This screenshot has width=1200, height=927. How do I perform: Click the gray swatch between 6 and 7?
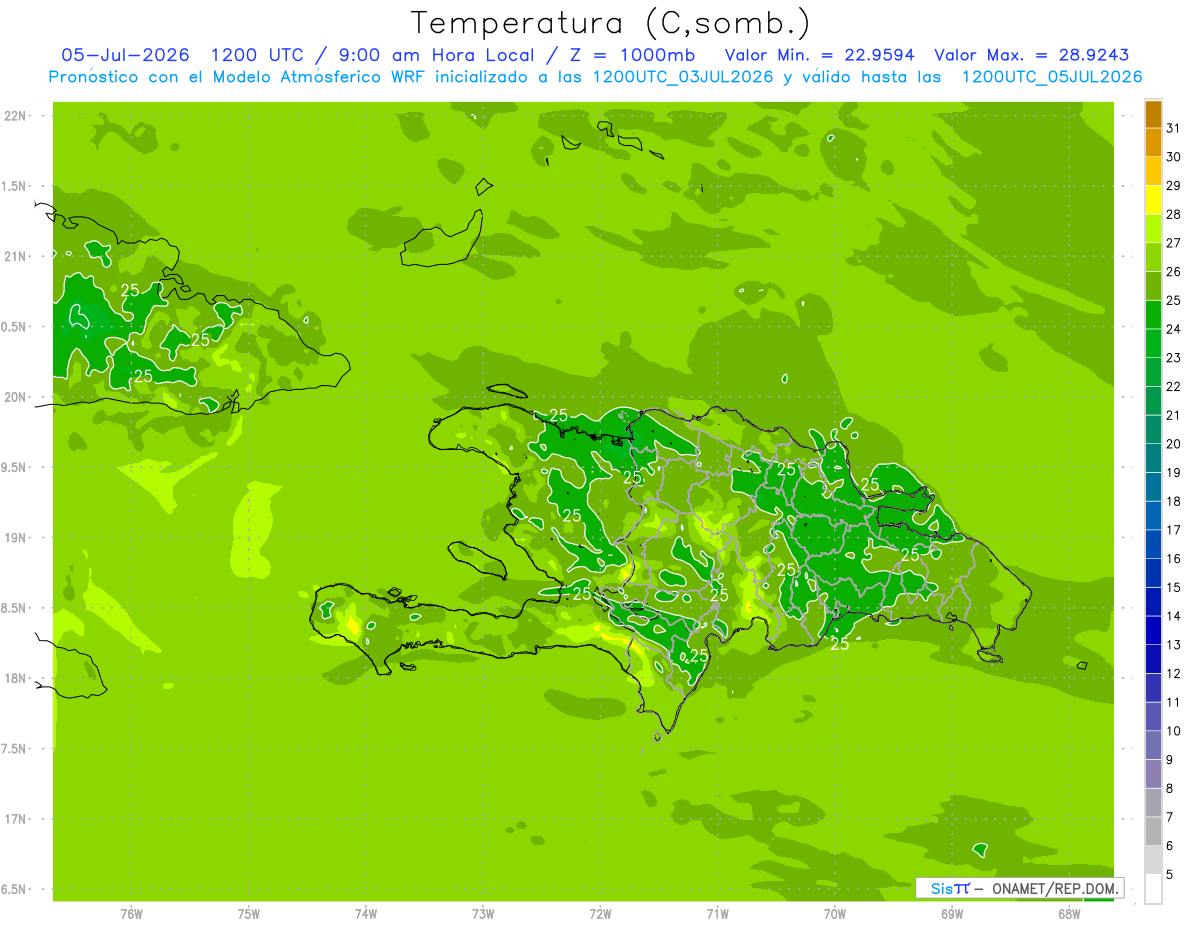1153,831
